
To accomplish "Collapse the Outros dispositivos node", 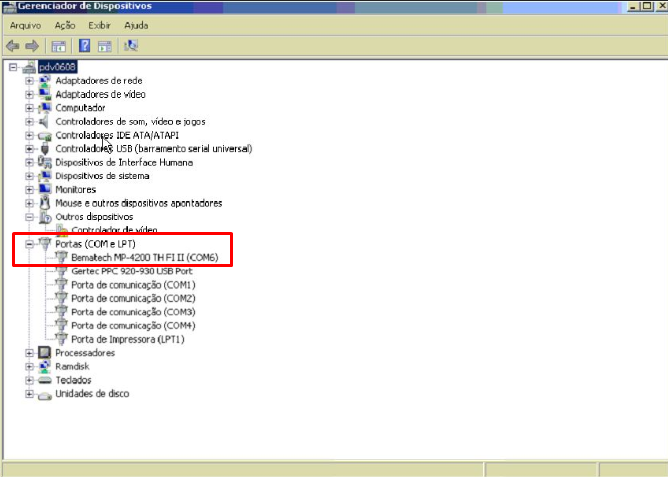I will pyautogui.click(x=29, y=217).
